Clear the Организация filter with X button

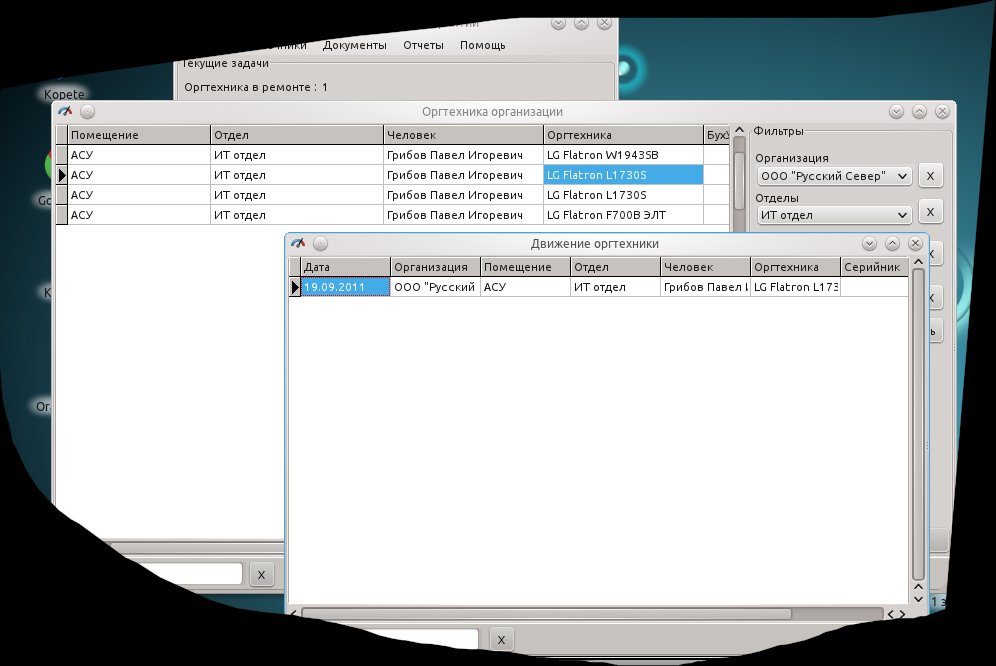[x=930, y=176]
